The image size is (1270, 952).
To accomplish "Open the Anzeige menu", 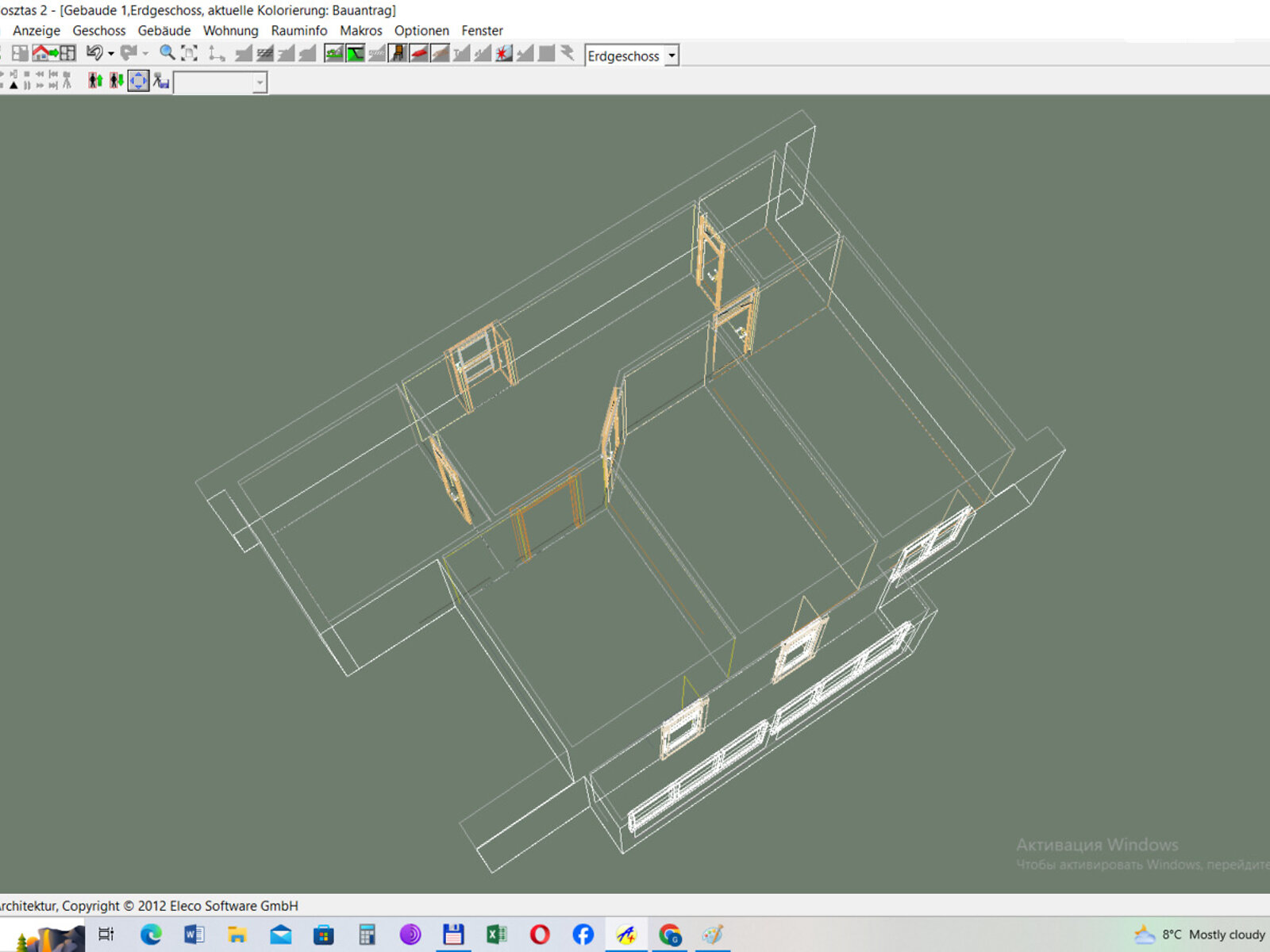I will point(36,30).
